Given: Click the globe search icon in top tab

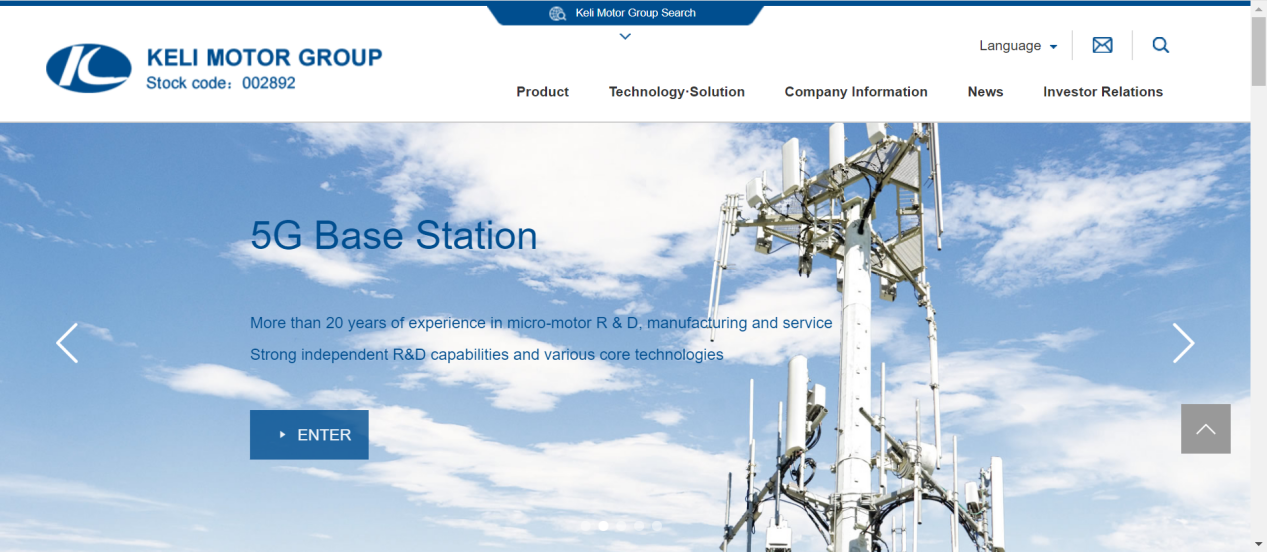Looking at the screenshot, I should (x=558, y=13).
